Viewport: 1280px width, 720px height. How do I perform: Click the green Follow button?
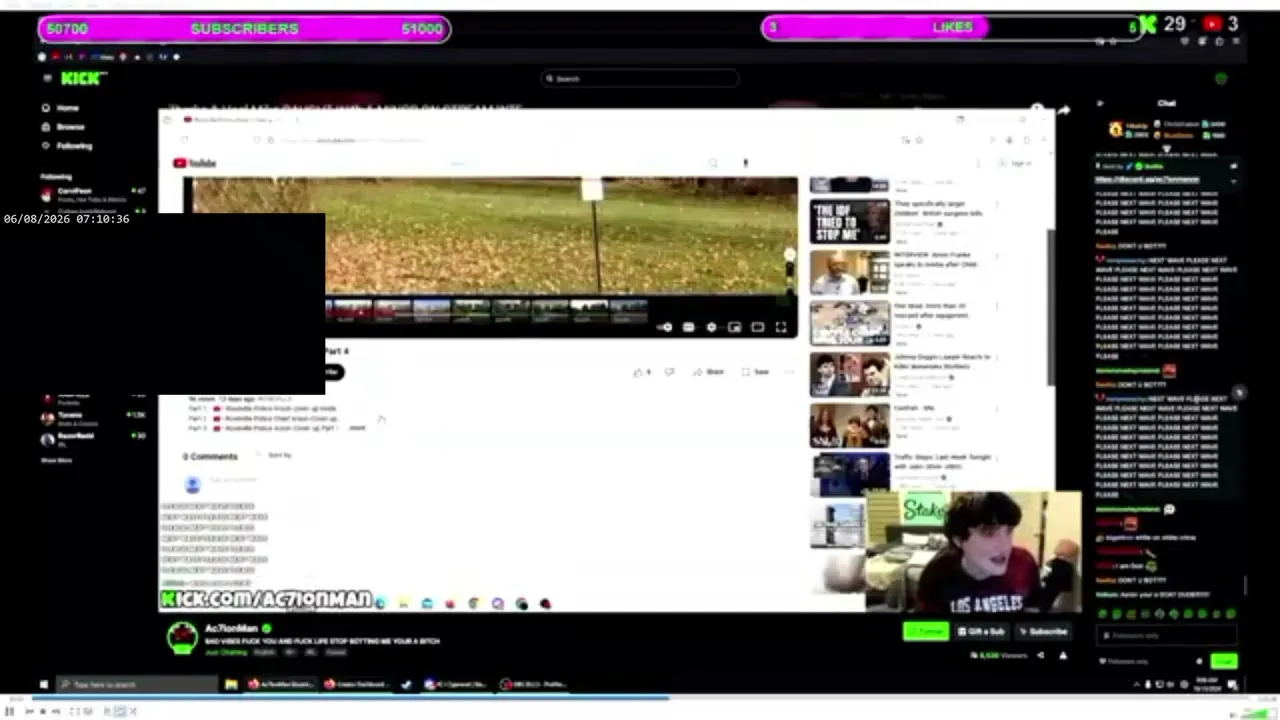point(926,632)
